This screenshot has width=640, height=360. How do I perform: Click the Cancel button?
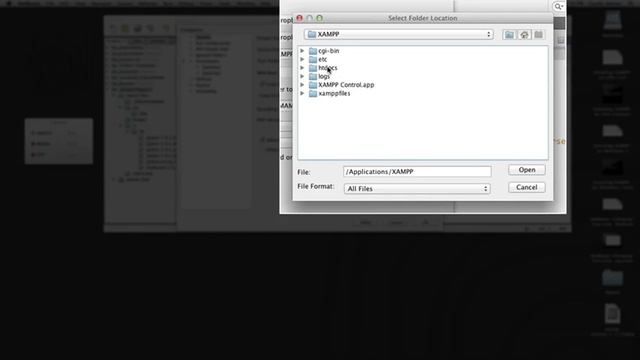point(527,187)
